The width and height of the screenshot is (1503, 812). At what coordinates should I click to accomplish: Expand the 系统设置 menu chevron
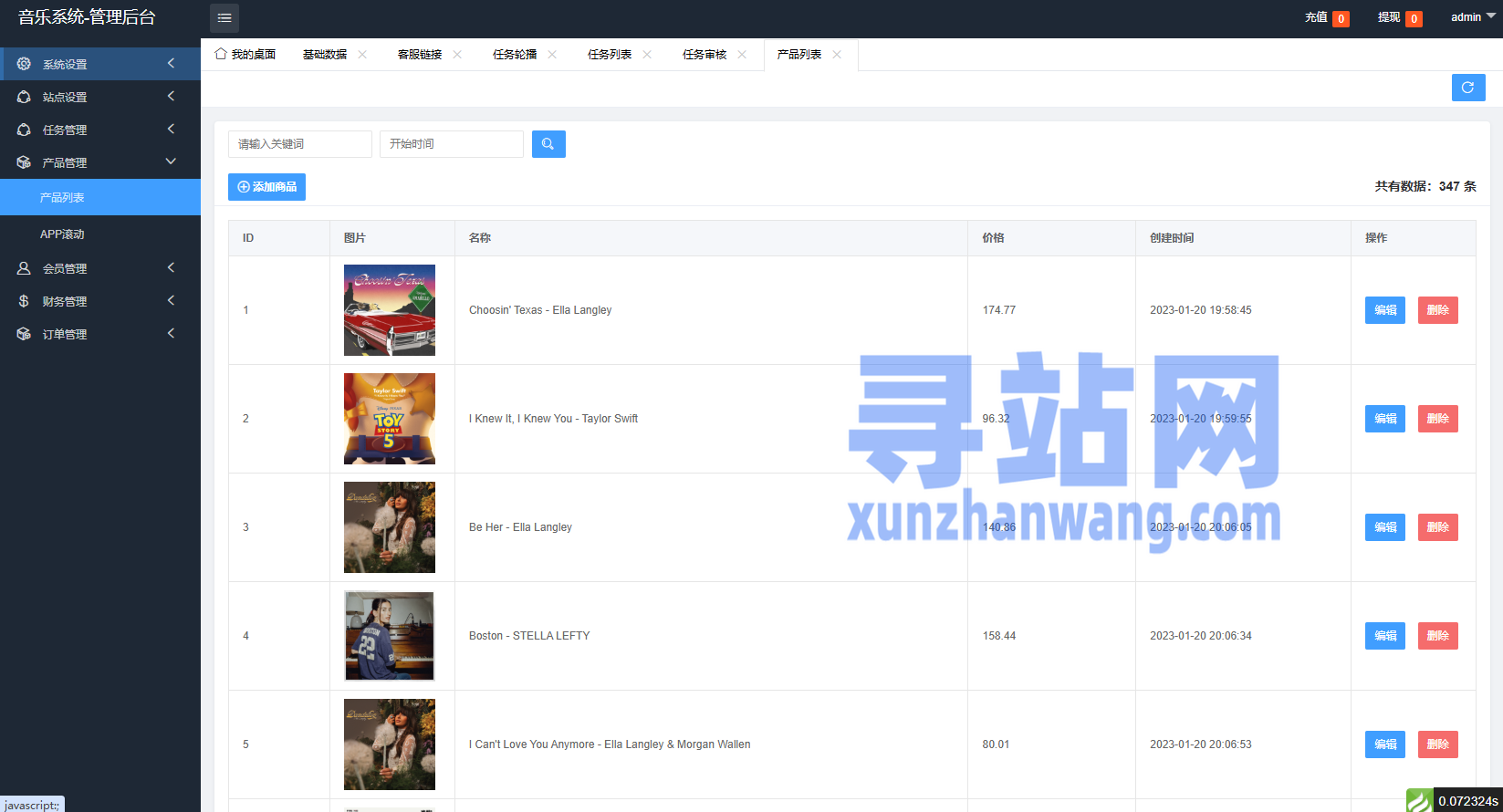pos(171,63)
